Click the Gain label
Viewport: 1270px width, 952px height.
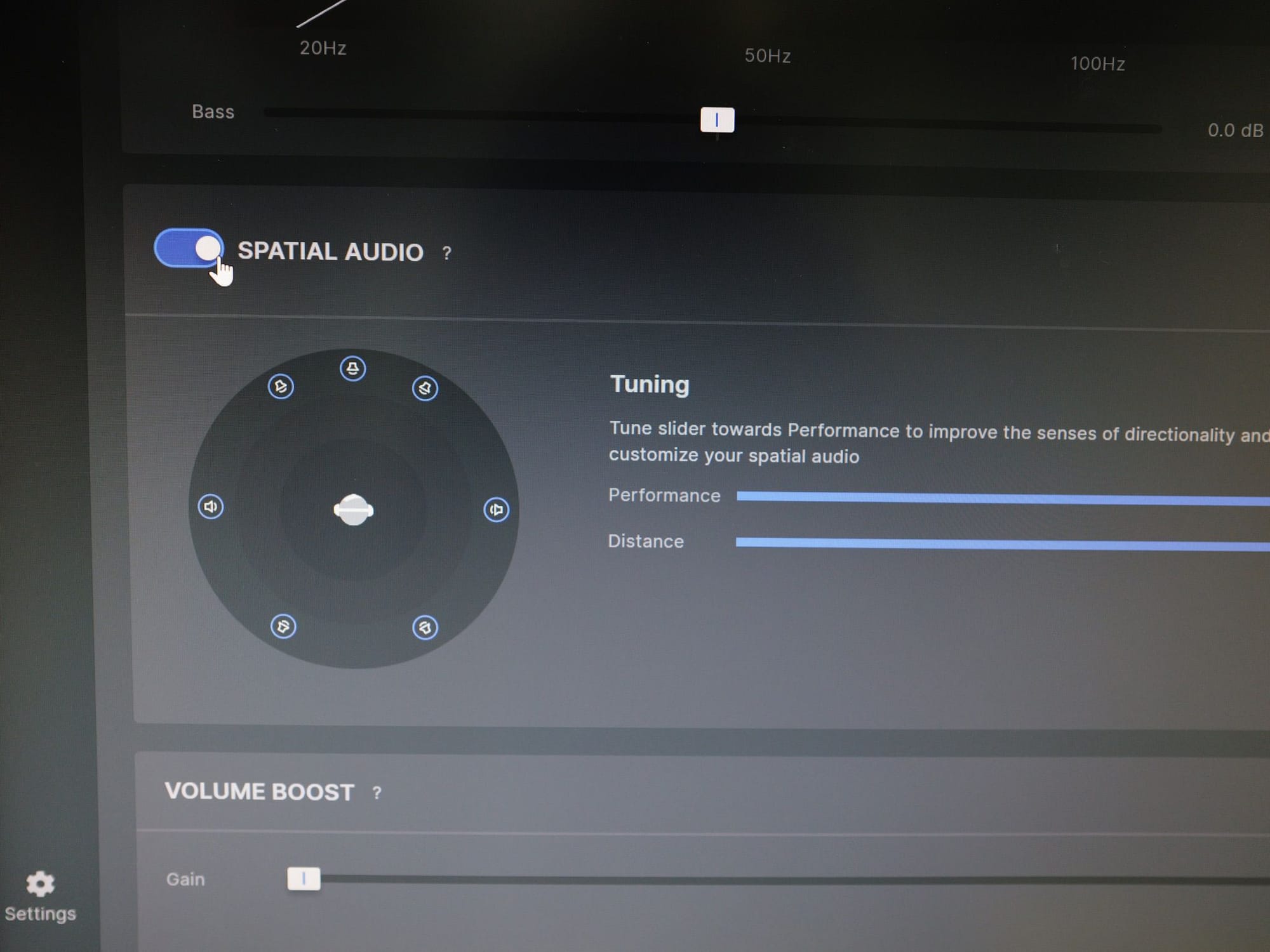point(185,879)
